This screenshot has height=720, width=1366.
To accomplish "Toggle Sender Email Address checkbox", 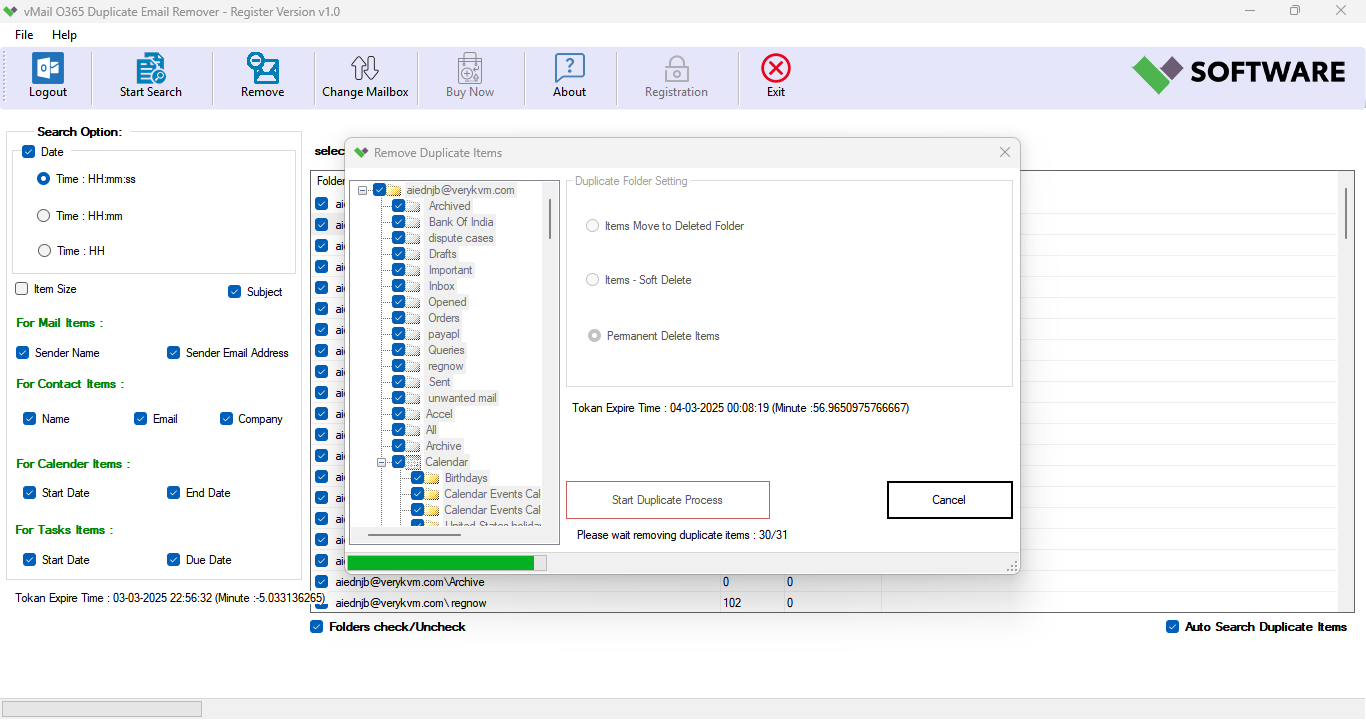I will point(173,353).
